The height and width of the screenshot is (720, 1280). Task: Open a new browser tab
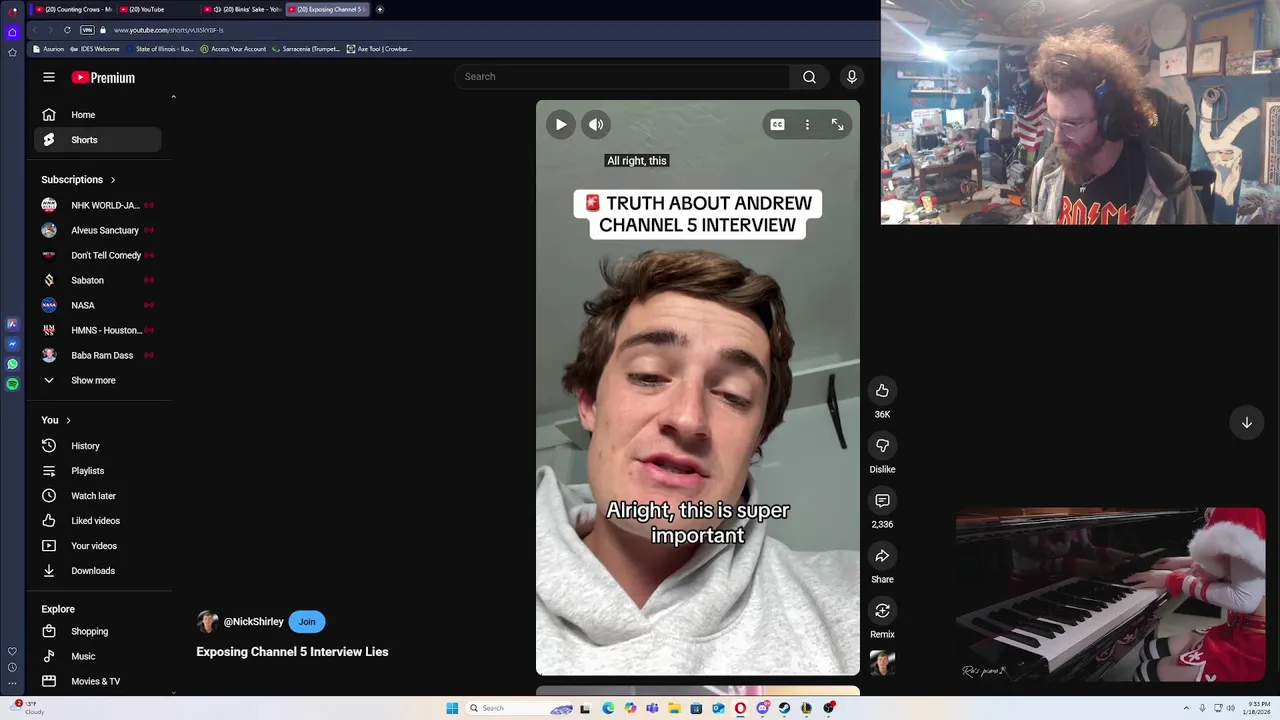click(380, 9)
